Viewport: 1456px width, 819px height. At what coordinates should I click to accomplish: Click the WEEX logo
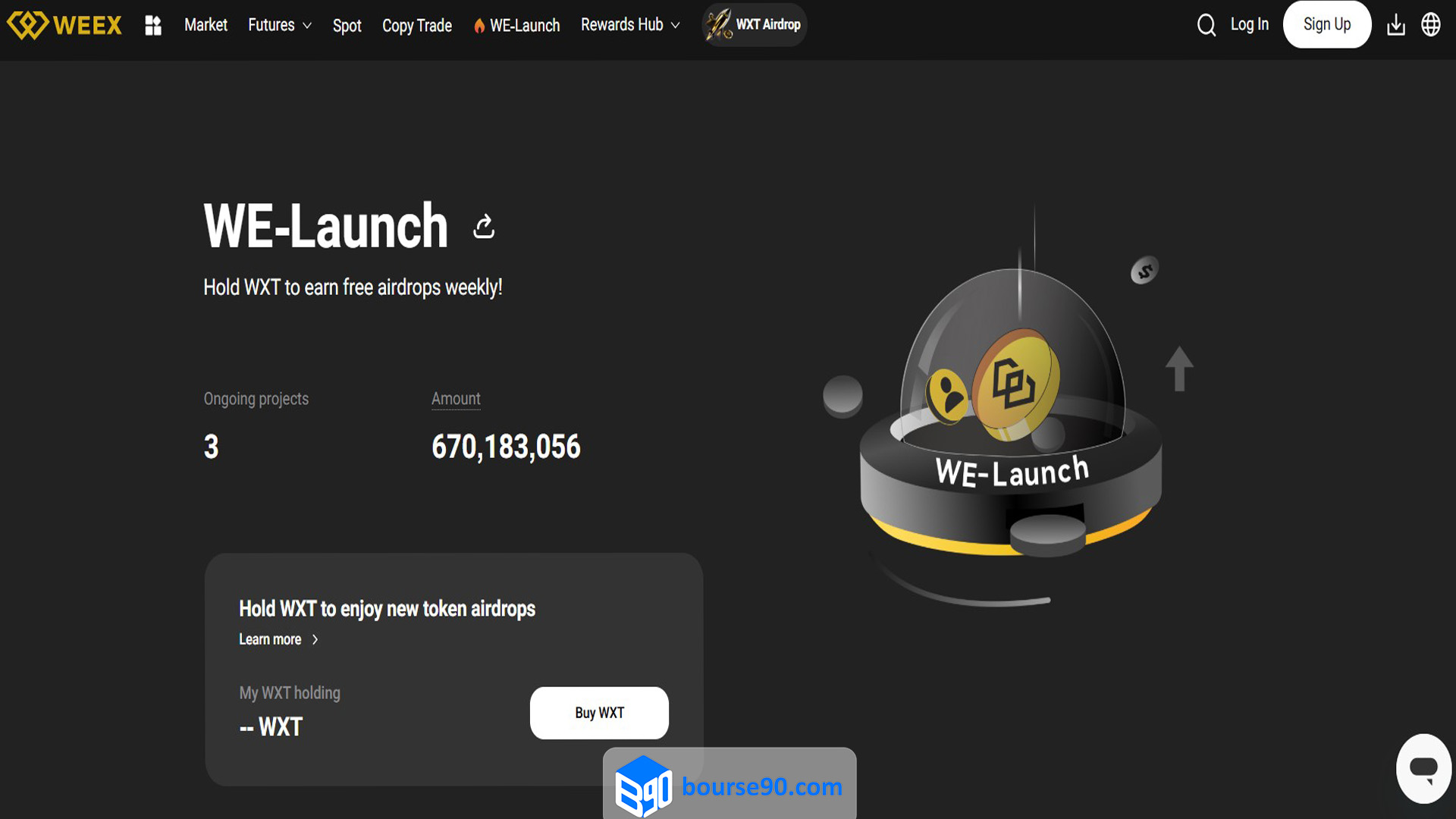(64, 25)
